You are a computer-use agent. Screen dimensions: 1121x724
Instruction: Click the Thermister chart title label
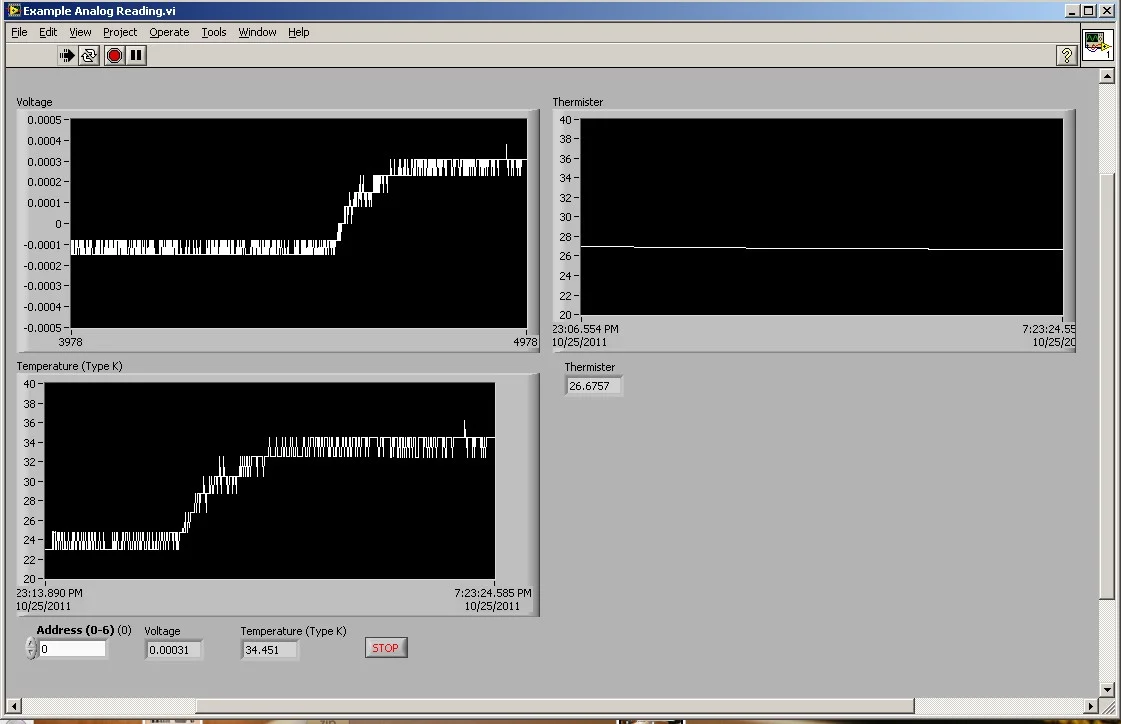coord(578,101)
